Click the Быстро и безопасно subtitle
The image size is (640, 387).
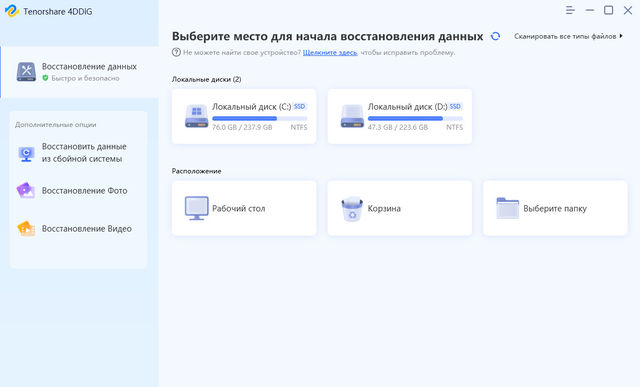pyautogui.click(x=85, y=78)
